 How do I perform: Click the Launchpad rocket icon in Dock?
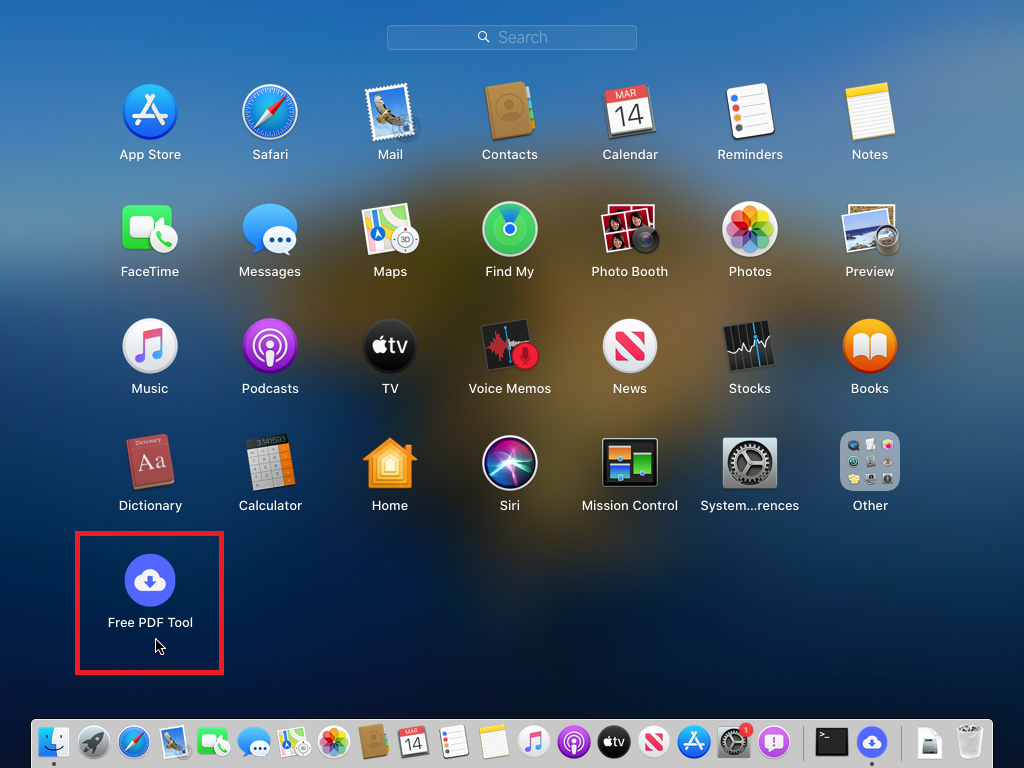coord(93,743)
